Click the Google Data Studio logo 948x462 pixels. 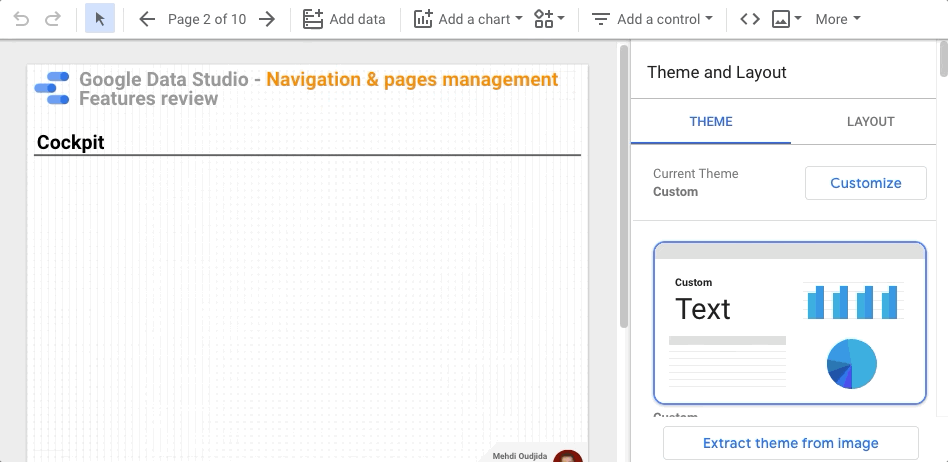point(52,88)
